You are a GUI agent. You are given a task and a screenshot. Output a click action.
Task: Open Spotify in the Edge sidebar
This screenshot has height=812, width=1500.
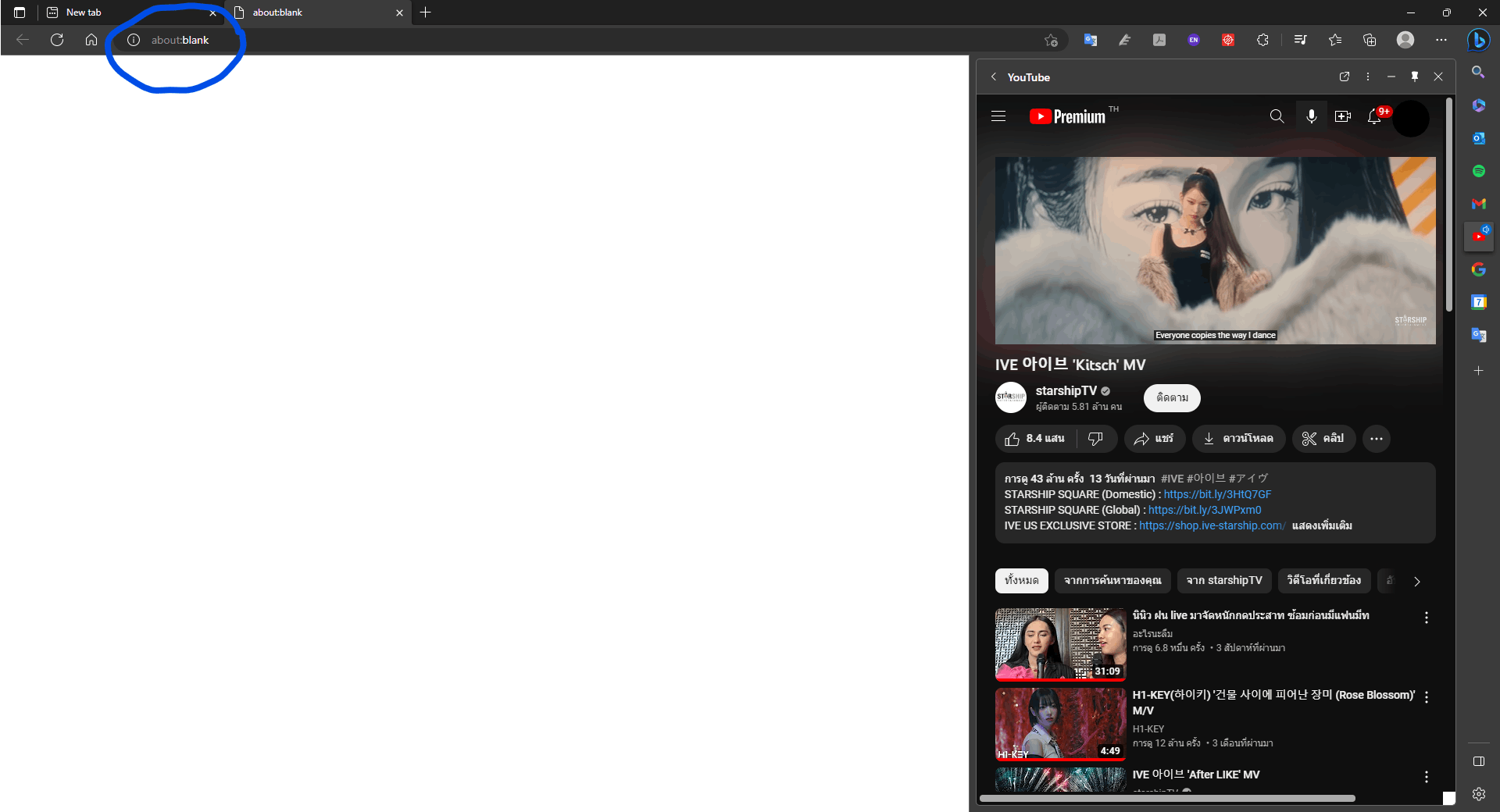(1479, 171)
